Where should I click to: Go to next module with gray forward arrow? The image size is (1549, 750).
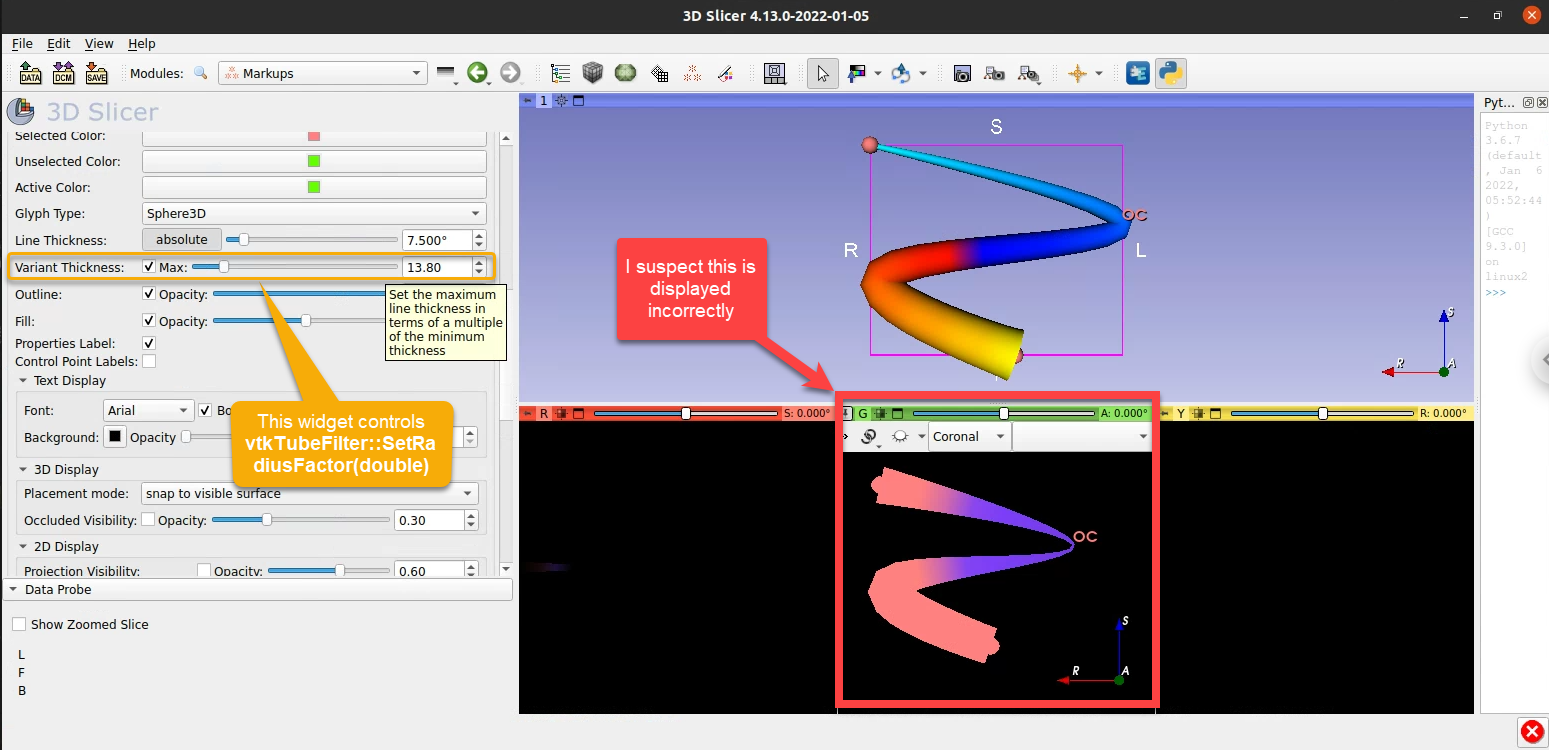coord(510,73)
